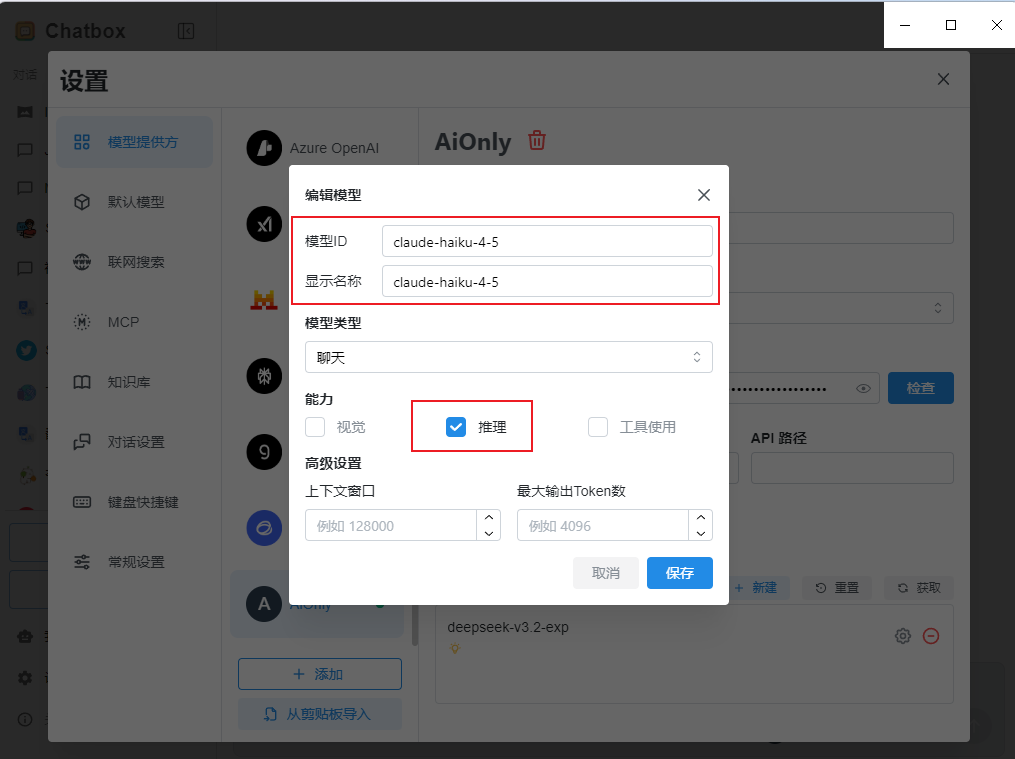Maximize the Chatbox window
The height and width of the screenshot is (759, 1015).
click(x=951, y=25)
